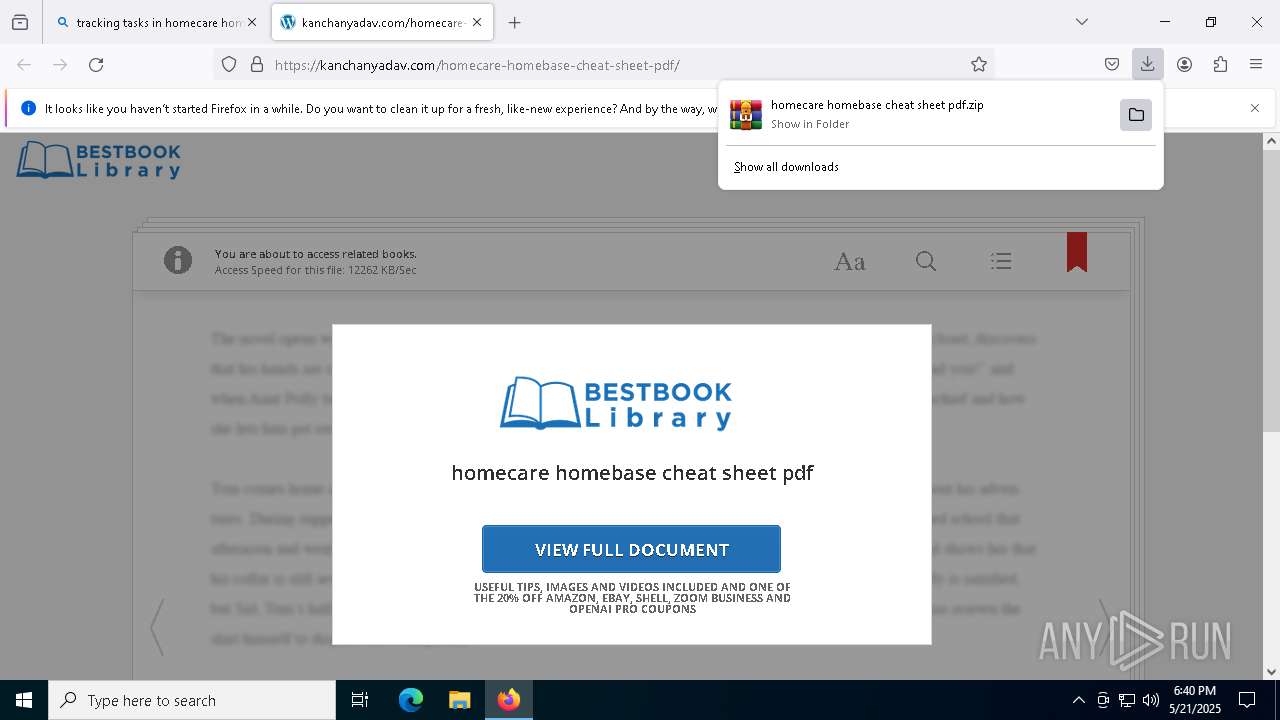The image size is (1280, 720).
Task: Open Windows notification center icon
Action: 1247,700
